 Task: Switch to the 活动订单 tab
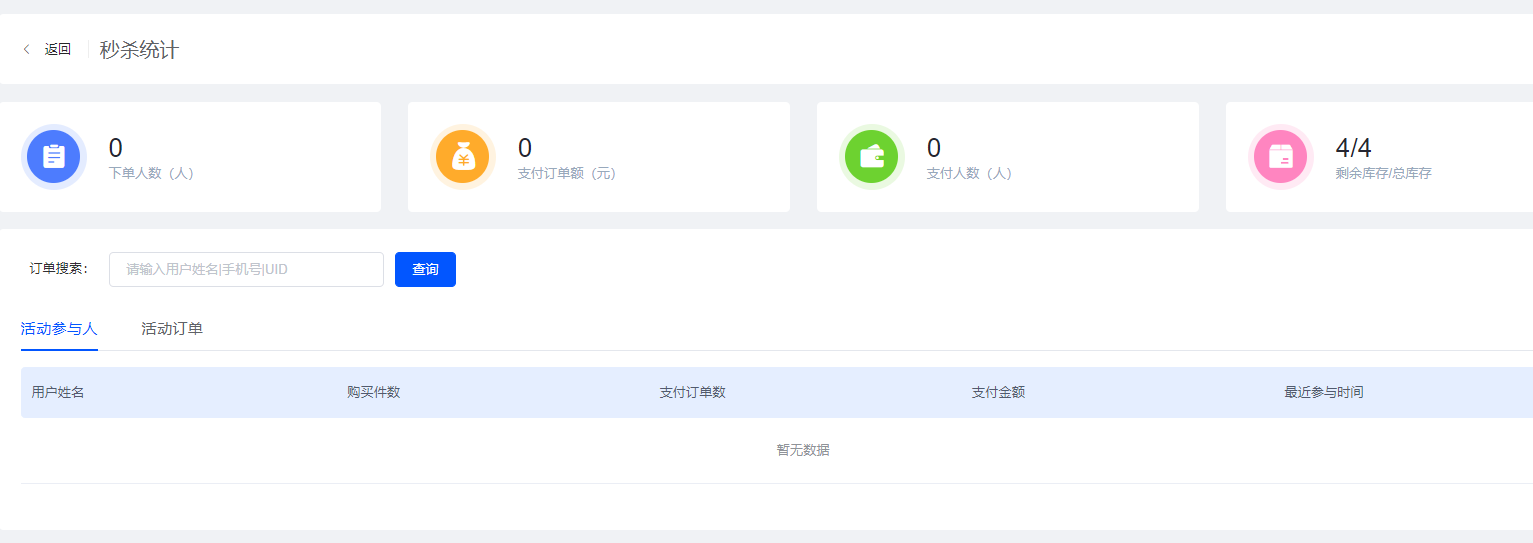[x=172, y=328]
